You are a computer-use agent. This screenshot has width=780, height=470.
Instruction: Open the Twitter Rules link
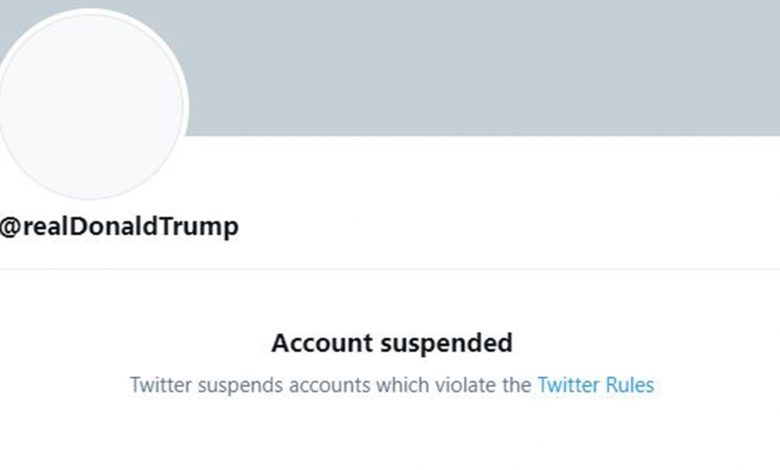595,385
